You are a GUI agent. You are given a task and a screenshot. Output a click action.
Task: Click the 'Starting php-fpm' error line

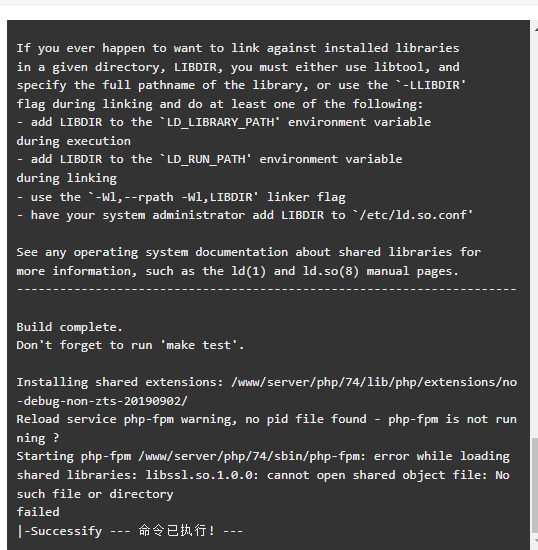(x=263, y=456)
